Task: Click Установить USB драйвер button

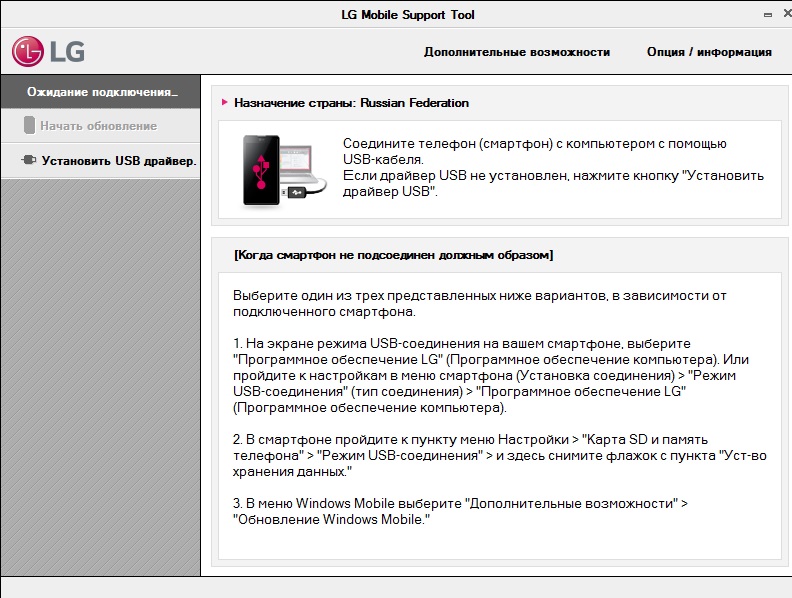Action: (101, 161)
